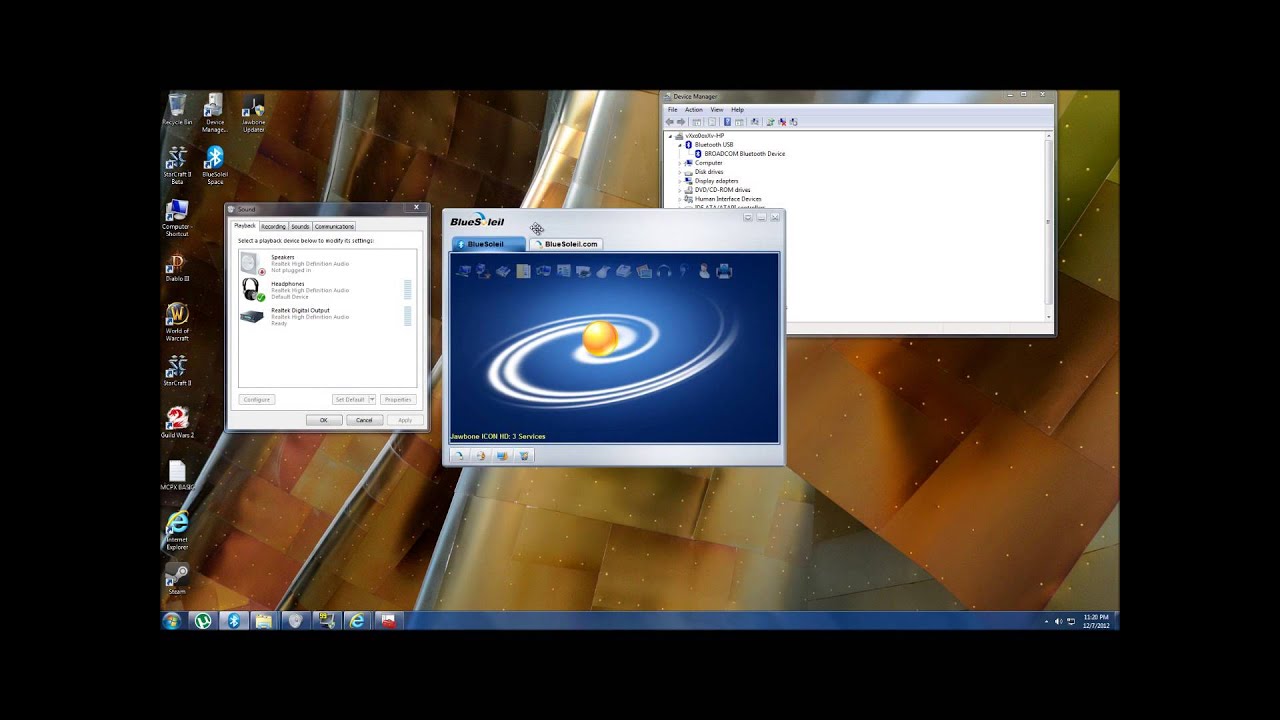
Task: Click the monitor icon in BlueSoleil bottom toolbar
Action: click(502, 455)
